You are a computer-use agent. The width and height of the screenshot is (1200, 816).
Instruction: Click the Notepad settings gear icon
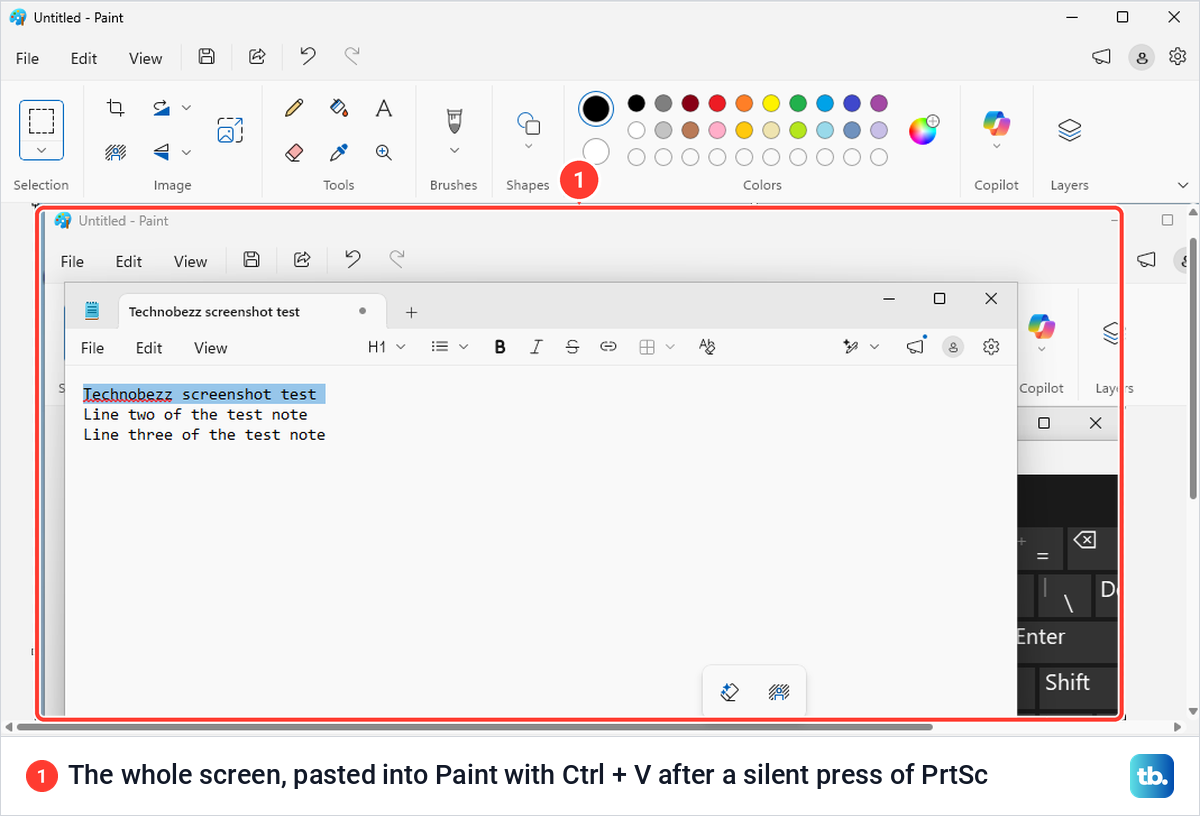(991, 347)
